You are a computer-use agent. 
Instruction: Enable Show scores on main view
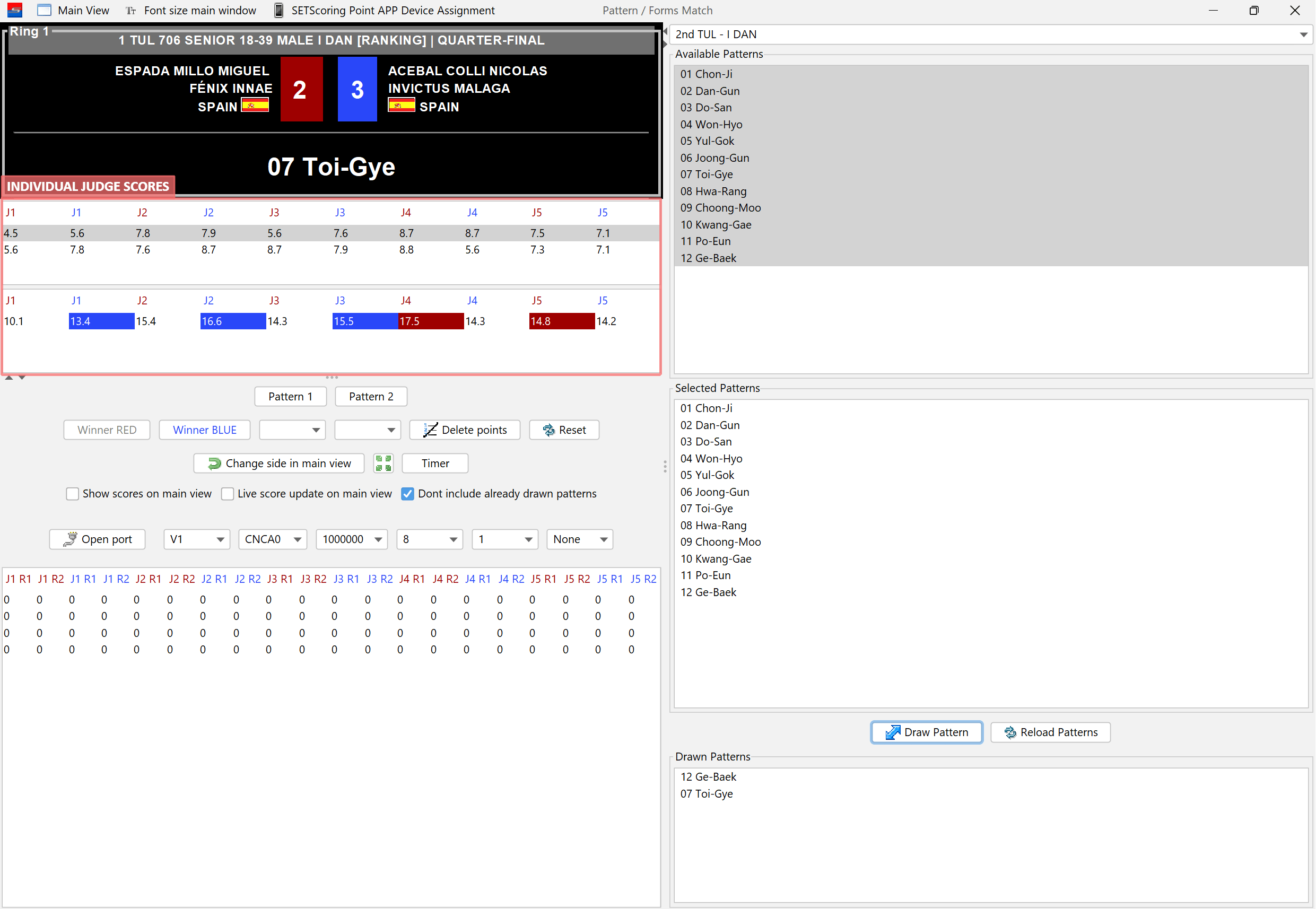click(x=72, y=494)
